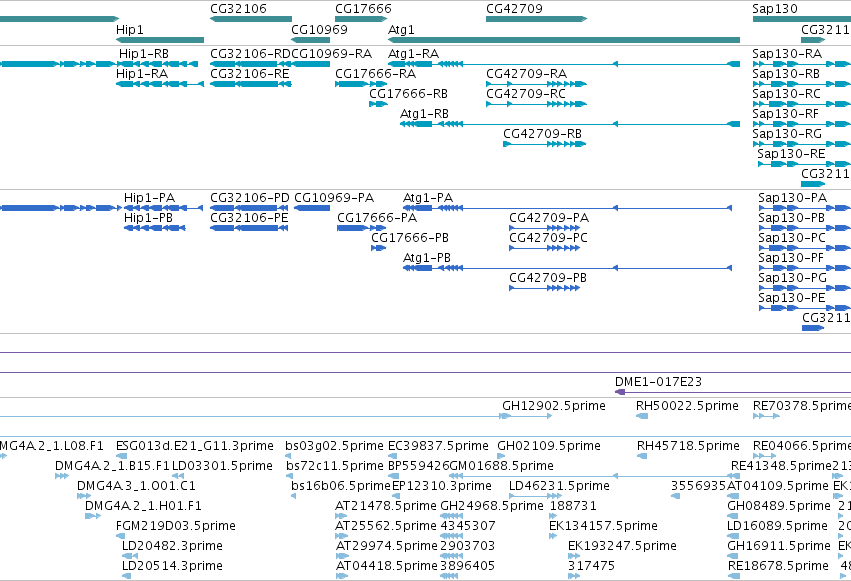Select the Atg1-PA protein label
This screenshot has width=851, height=581.
428,198
